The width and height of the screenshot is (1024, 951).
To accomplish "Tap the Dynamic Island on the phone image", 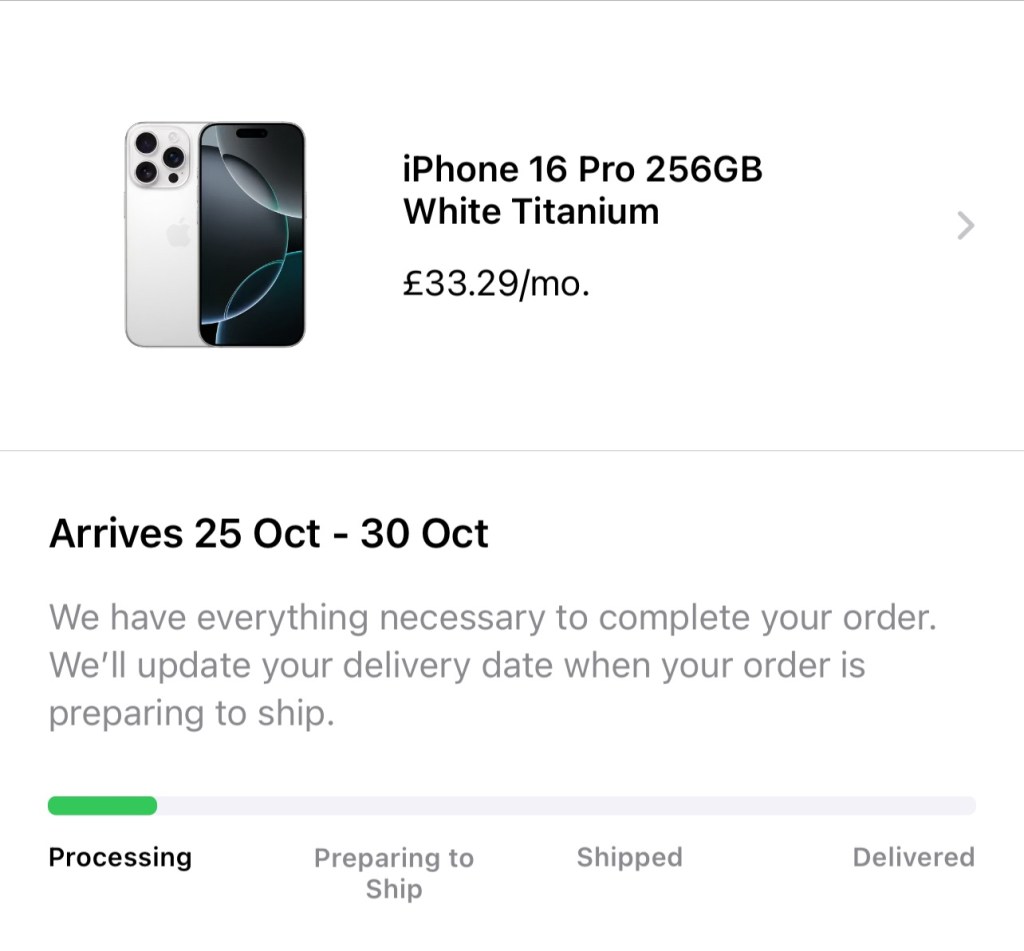I will click(x=251, y=133).
